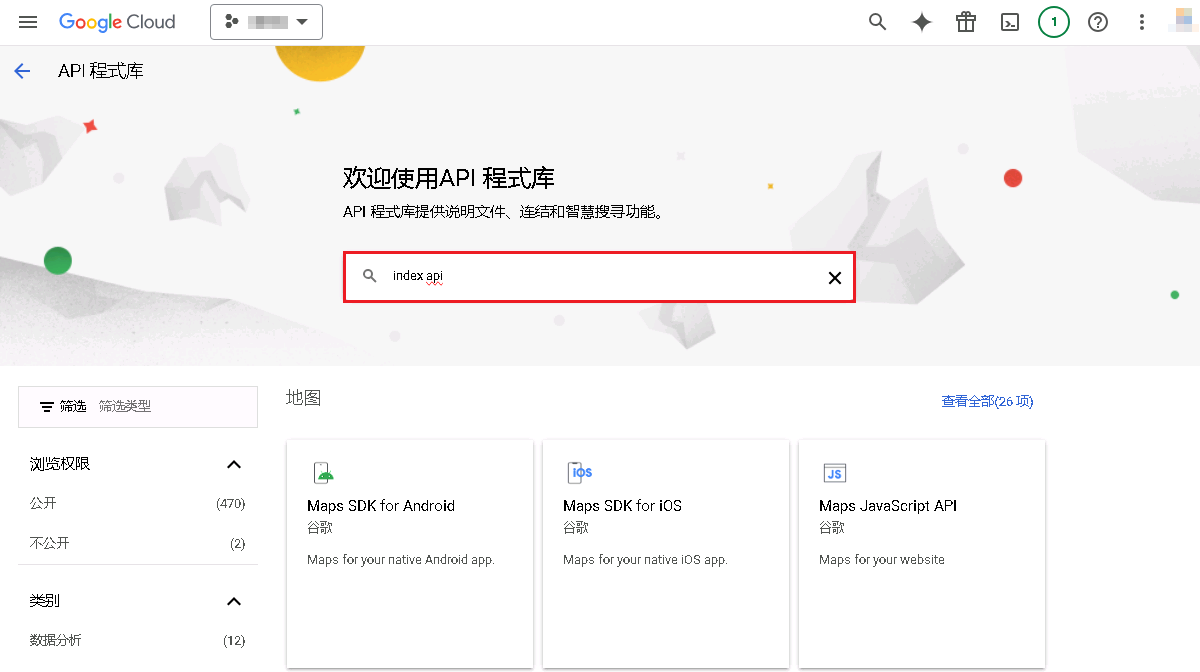Click 'Maps for your website' description
The image size is (1200, 672).
[x=882, y=560]
